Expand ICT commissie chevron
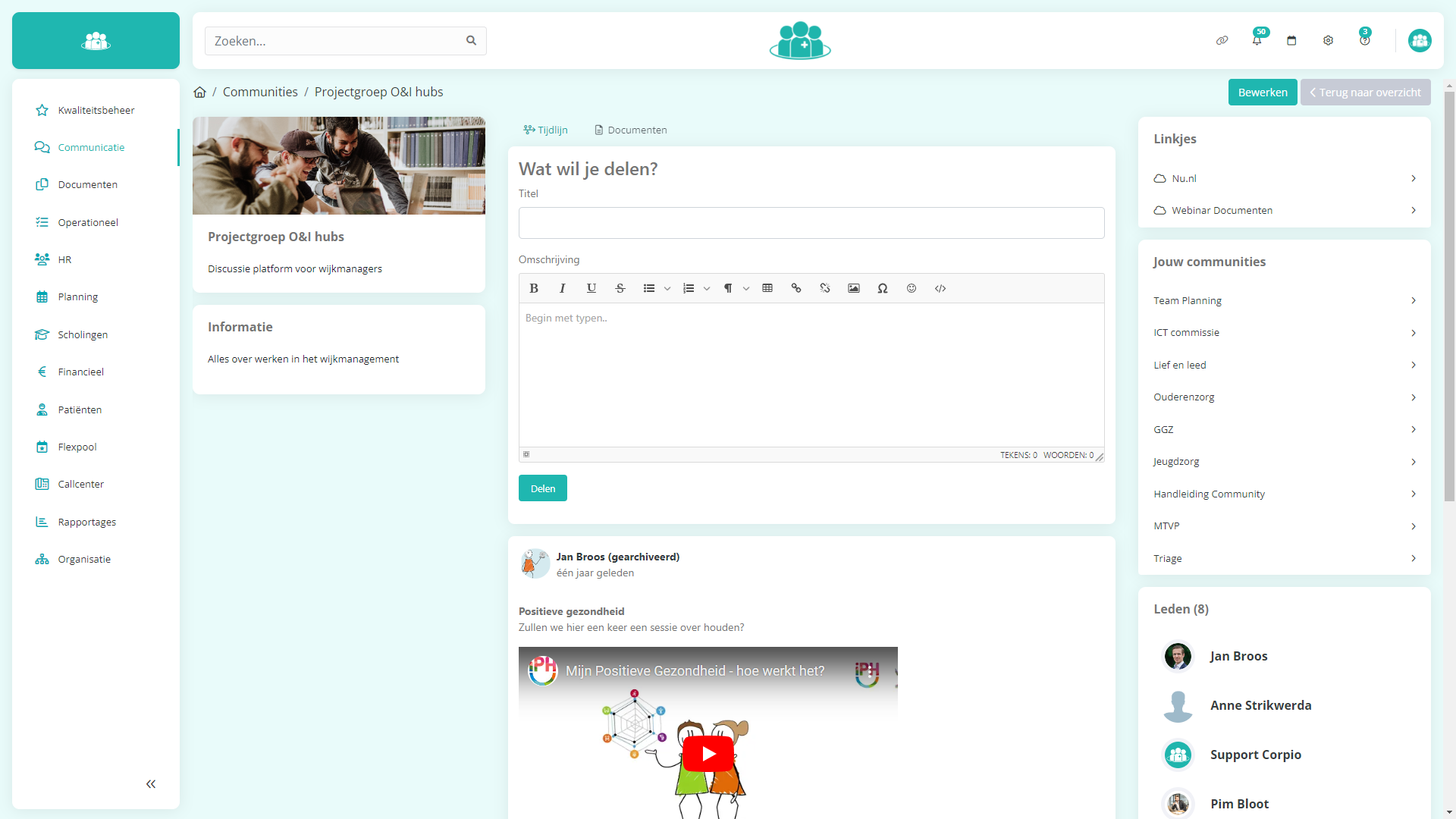The width and height of the screenshot is (1456, 819). (x=1414, y=333)
